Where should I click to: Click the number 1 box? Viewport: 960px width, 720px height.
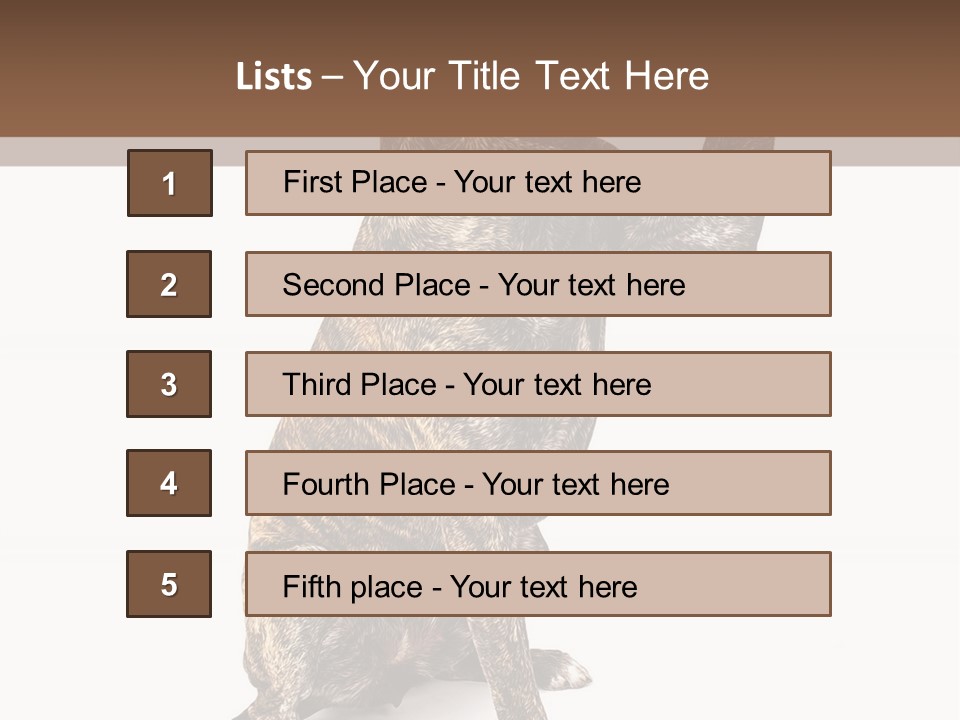point(170,183)
